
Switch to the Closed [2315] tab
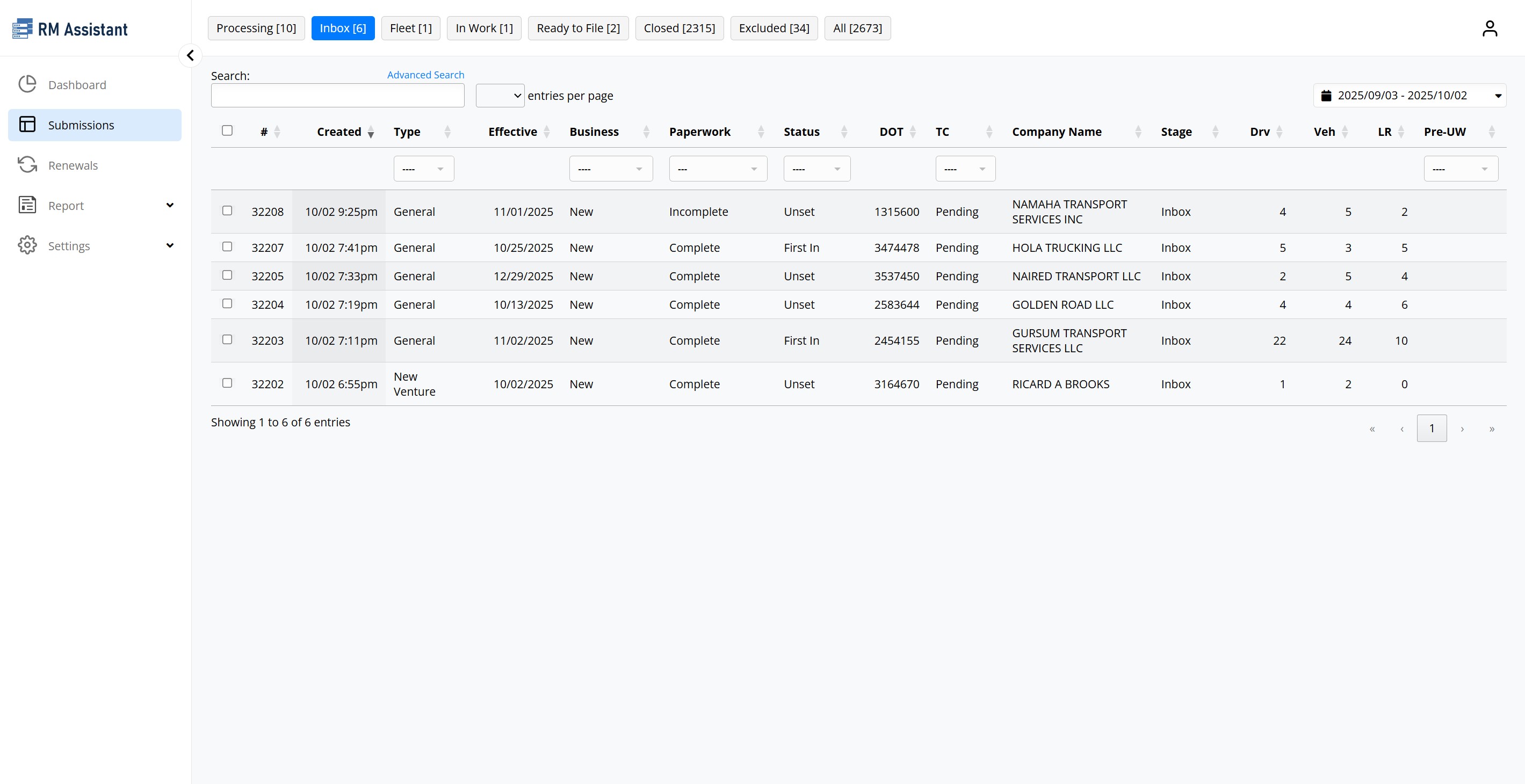[x=679, y=28]
